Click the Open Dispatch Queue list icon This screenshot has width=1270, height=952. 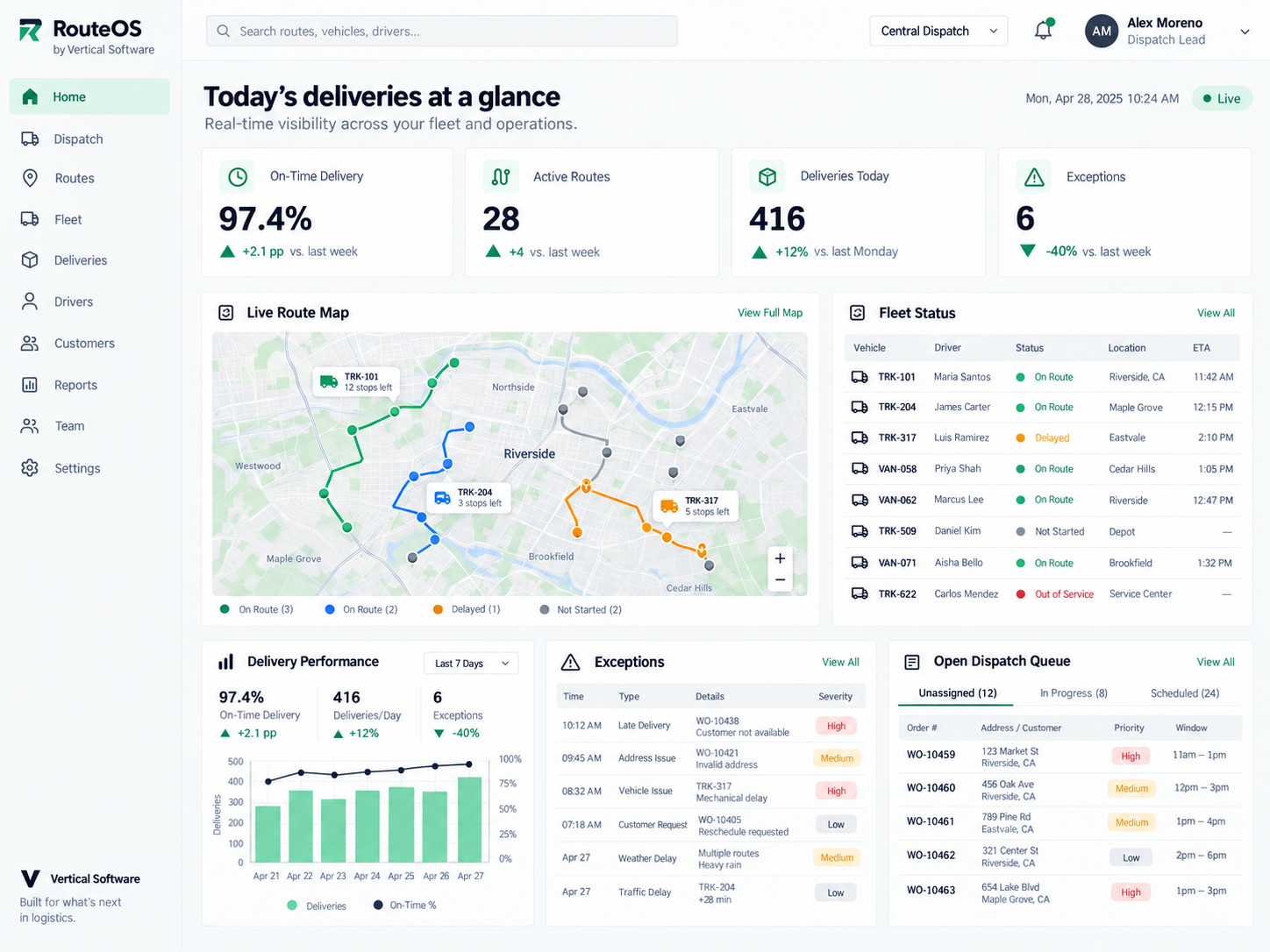pyautogui.click(x=912, y=662)
